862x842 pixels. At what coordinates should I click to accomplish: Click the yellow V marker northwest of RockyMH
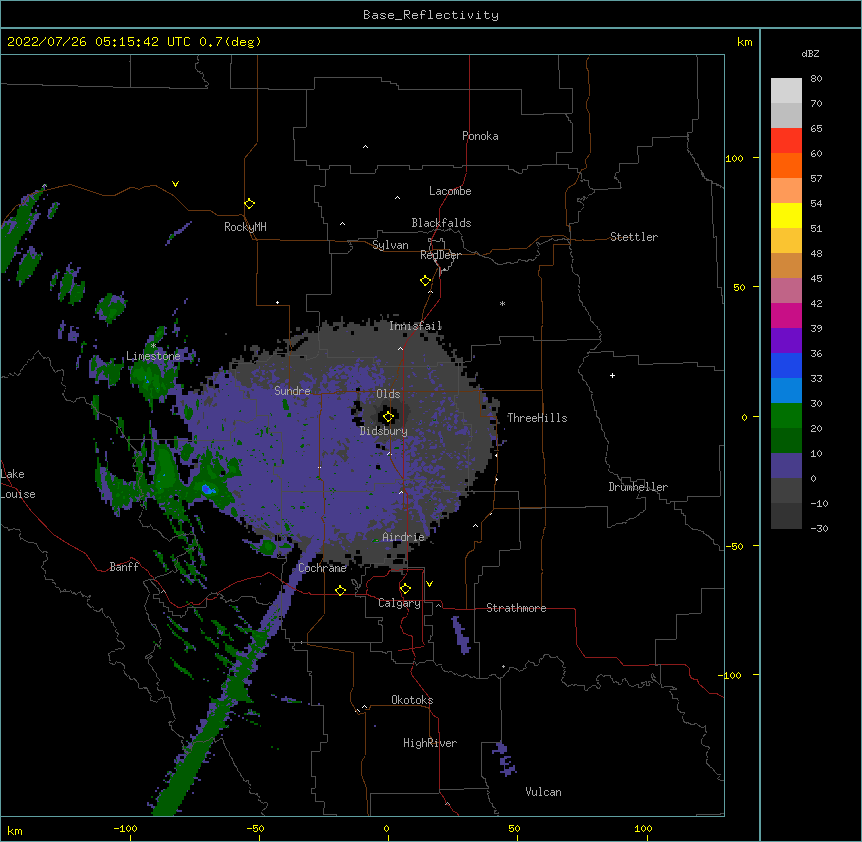175,184
